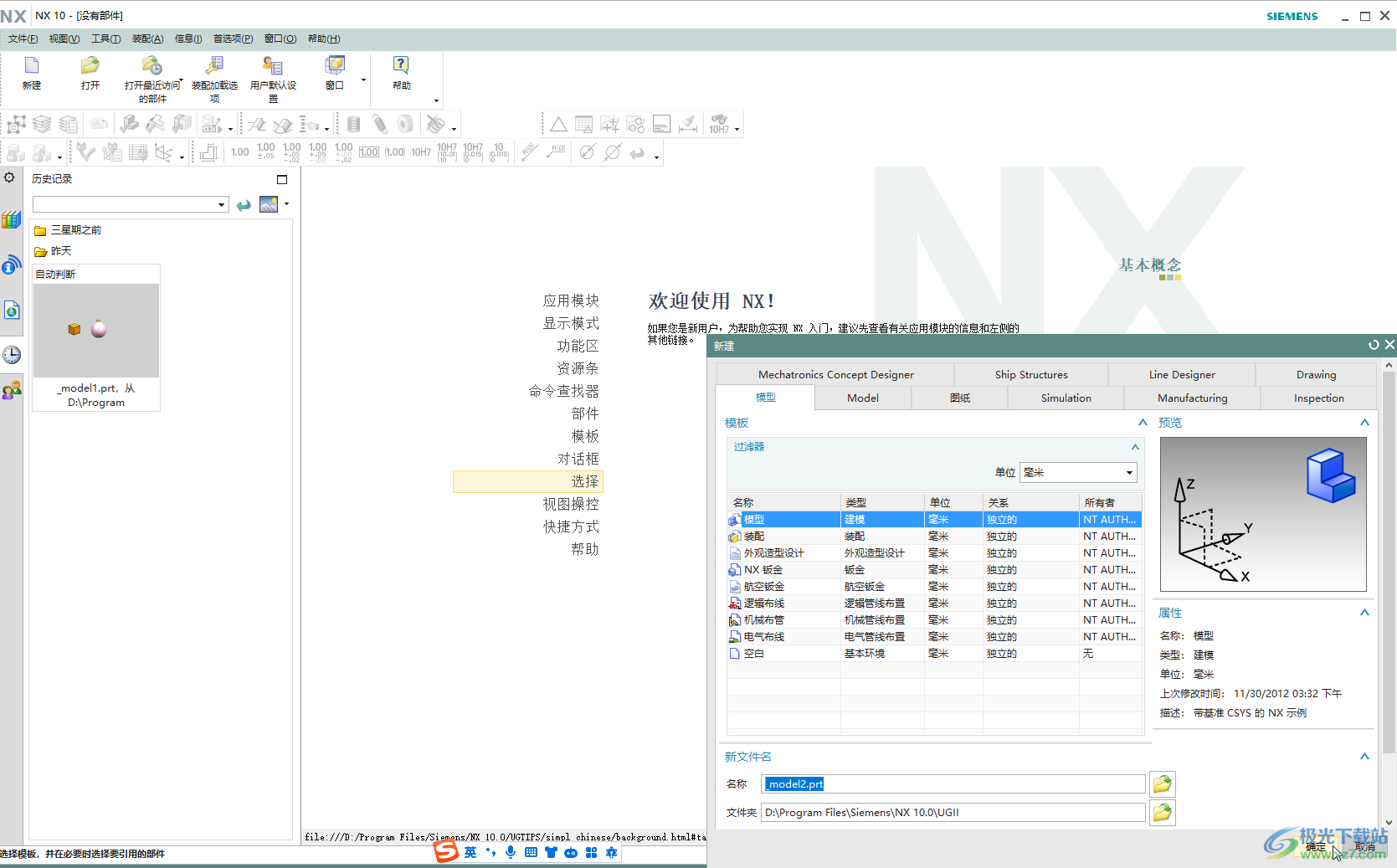This screenshot has width=1397, height=868.
Task: Open resource bar settings gear icon
Action: (10, 177)
